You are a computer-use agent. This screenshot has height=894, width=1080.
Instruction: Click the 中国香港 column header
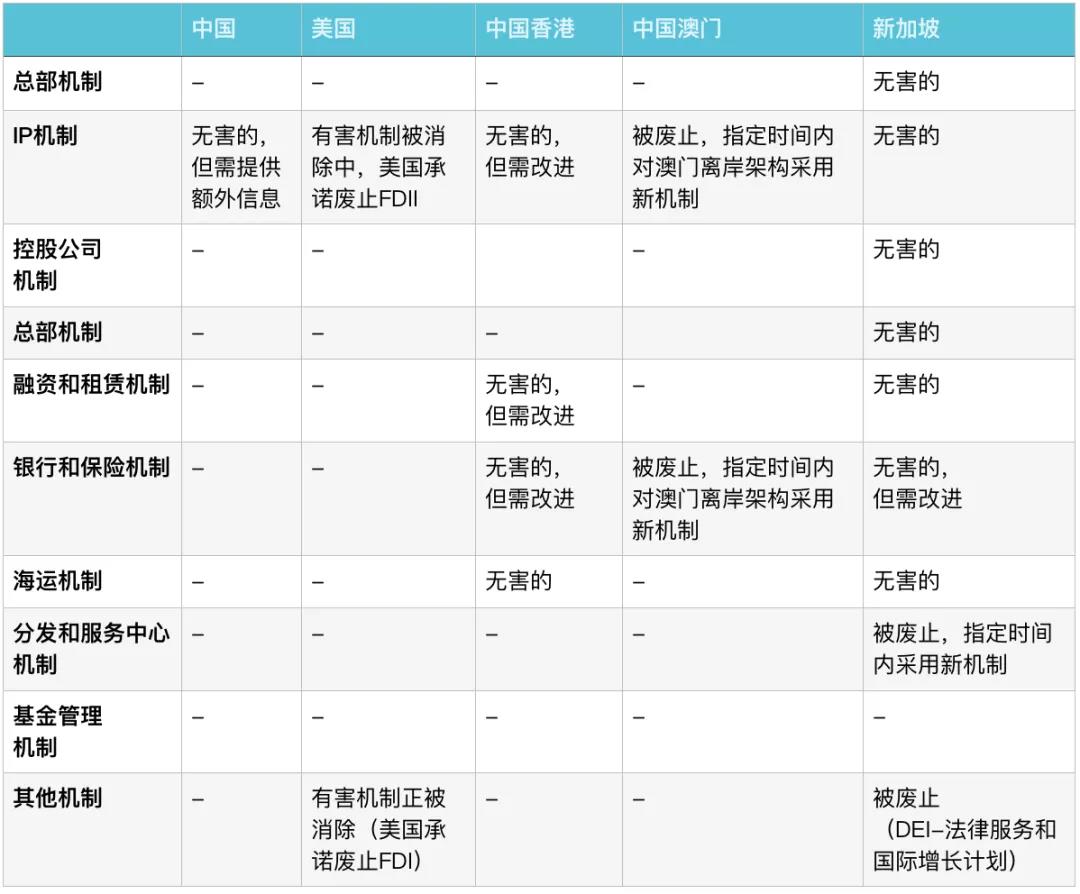(x=530, y=29)
